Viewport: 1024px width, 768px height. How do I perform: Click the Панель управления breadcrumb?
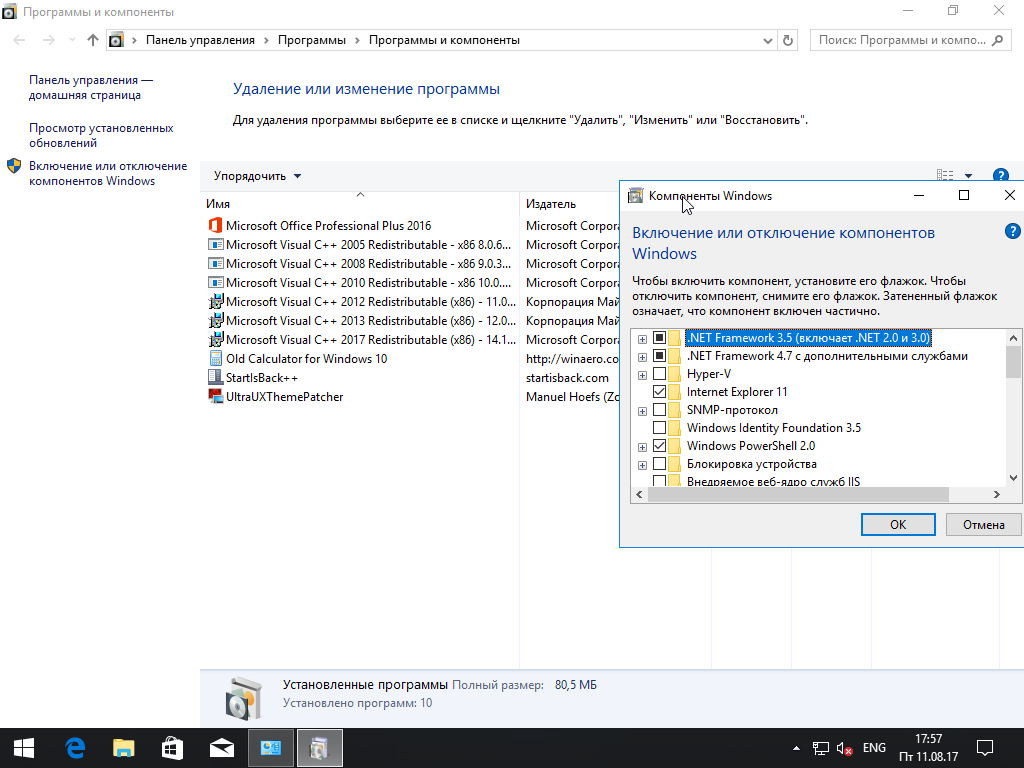(200, 40)
